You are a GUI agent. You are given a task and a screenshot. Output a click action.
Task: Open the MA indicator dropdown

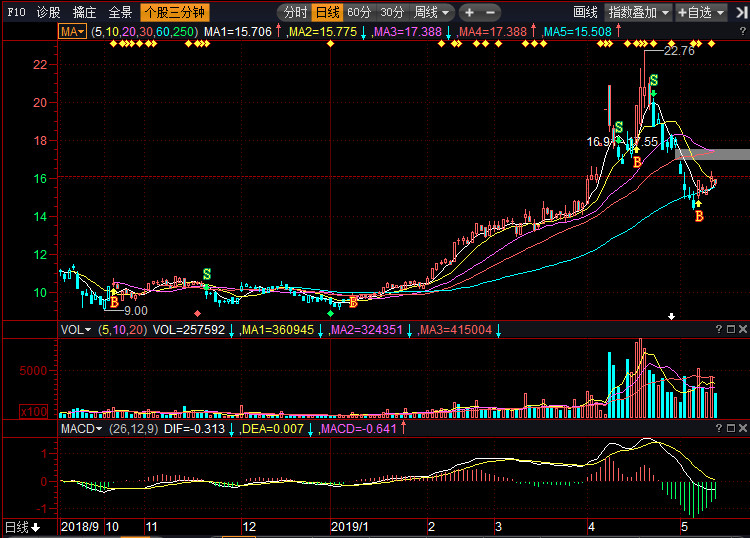click(x=72, y=32)
